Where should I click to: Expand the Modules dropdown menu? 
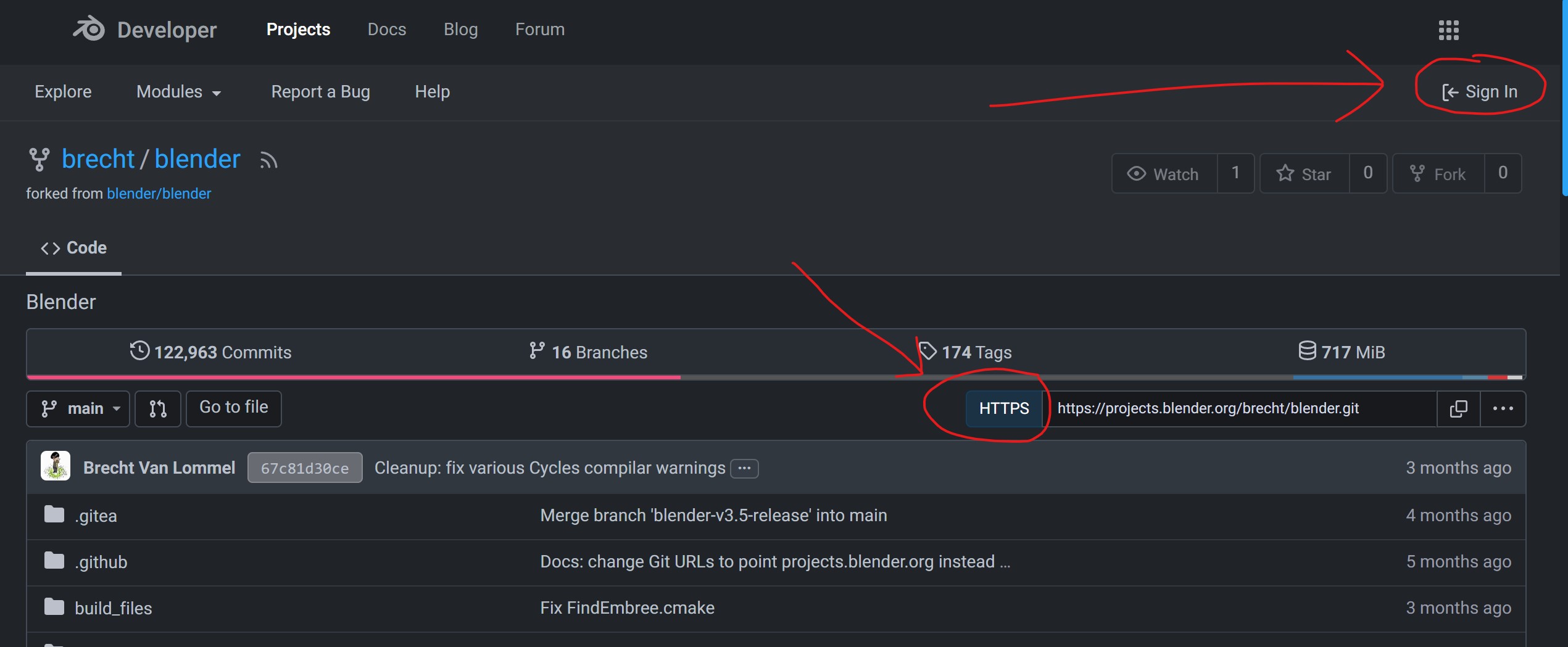(178, 92)
